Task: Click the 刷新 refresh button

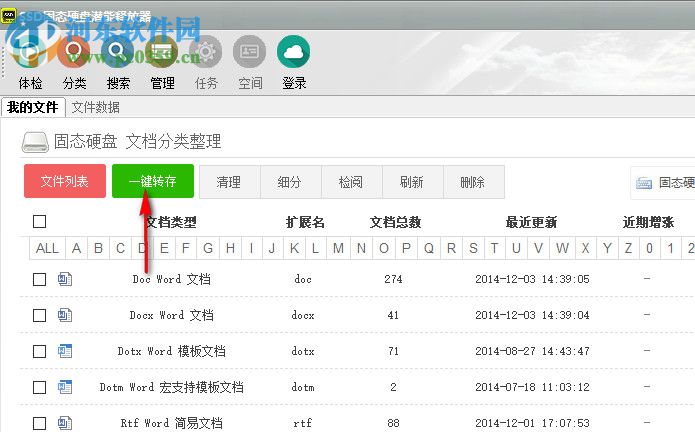Action: (x=413, y=182)
